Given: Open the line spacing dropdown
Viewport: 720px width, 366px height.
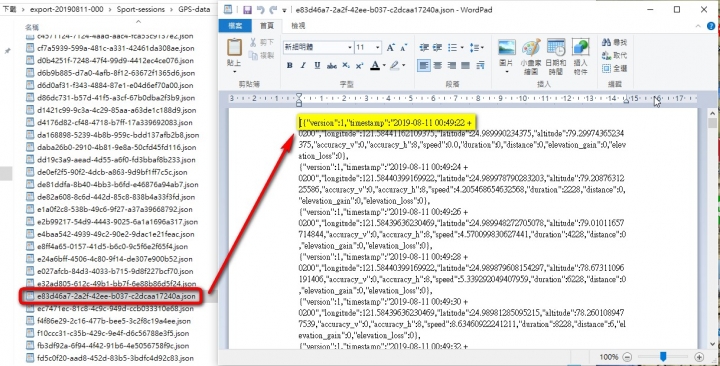Looking at the screenshot, I should (x=477, y=47).
